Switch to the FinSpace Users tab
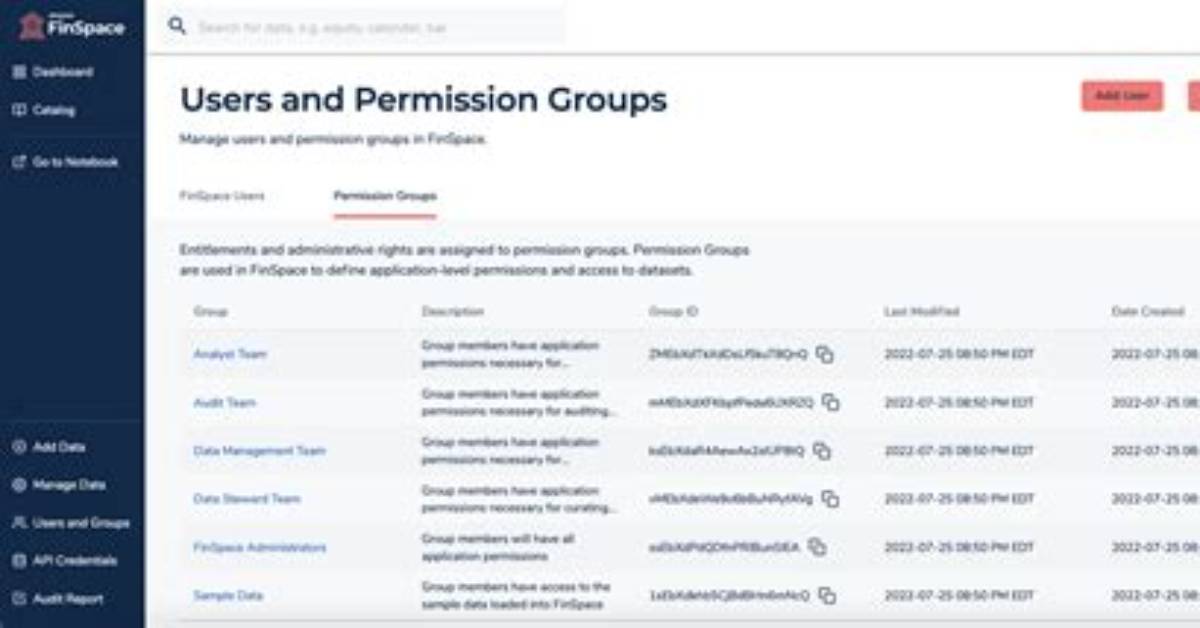This screenshot has width=1200, height=628. coord(222,196)
